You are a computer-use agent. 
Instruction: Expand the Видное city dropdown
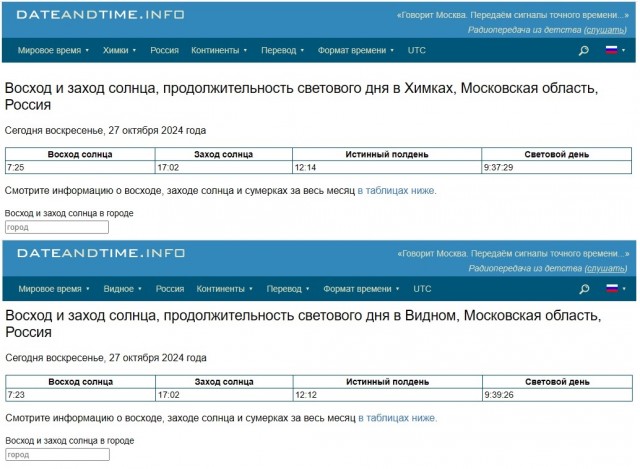click(122, 289)
